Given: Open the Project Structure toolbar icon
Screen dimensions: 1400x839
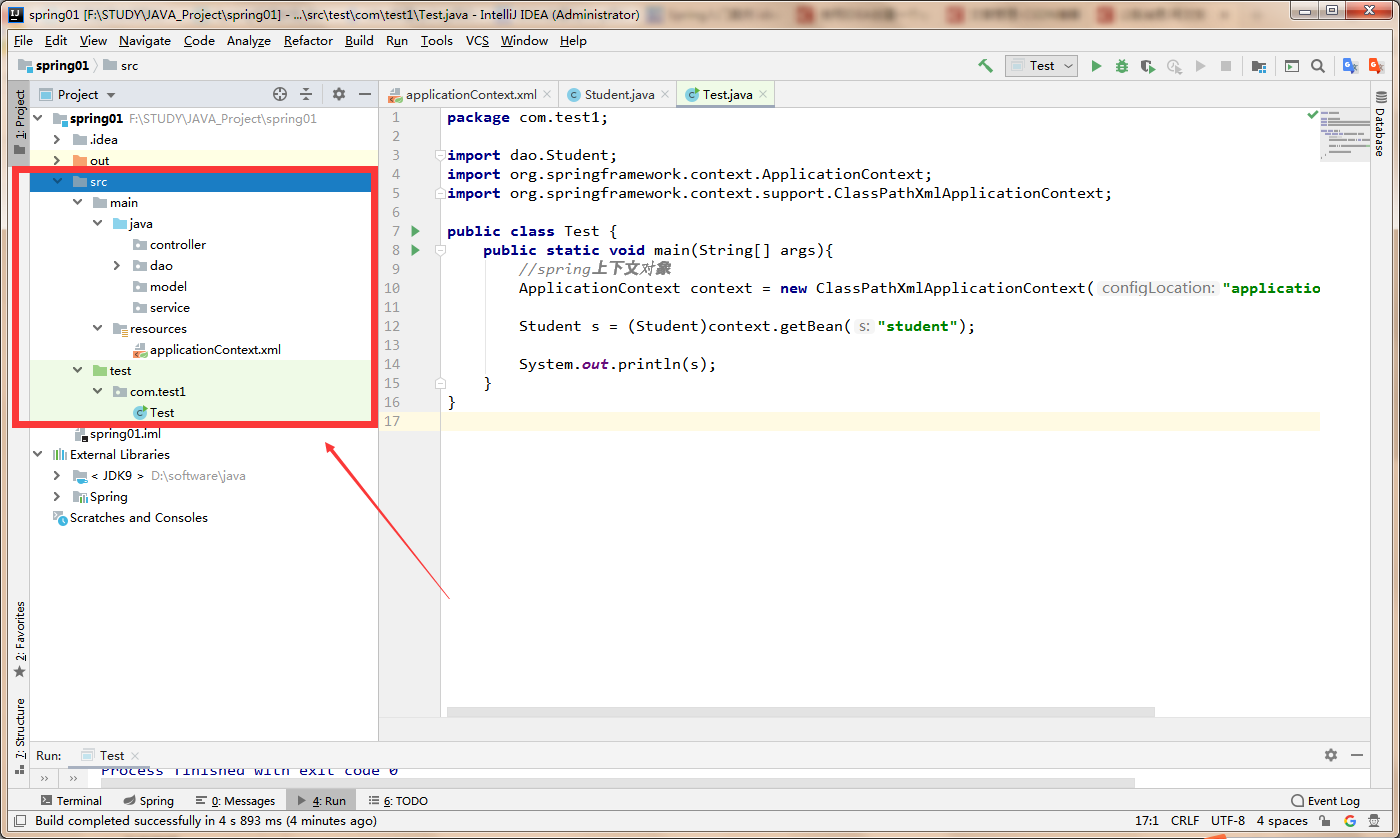Looking at the screenshot, I should [x=1259, y=66].
